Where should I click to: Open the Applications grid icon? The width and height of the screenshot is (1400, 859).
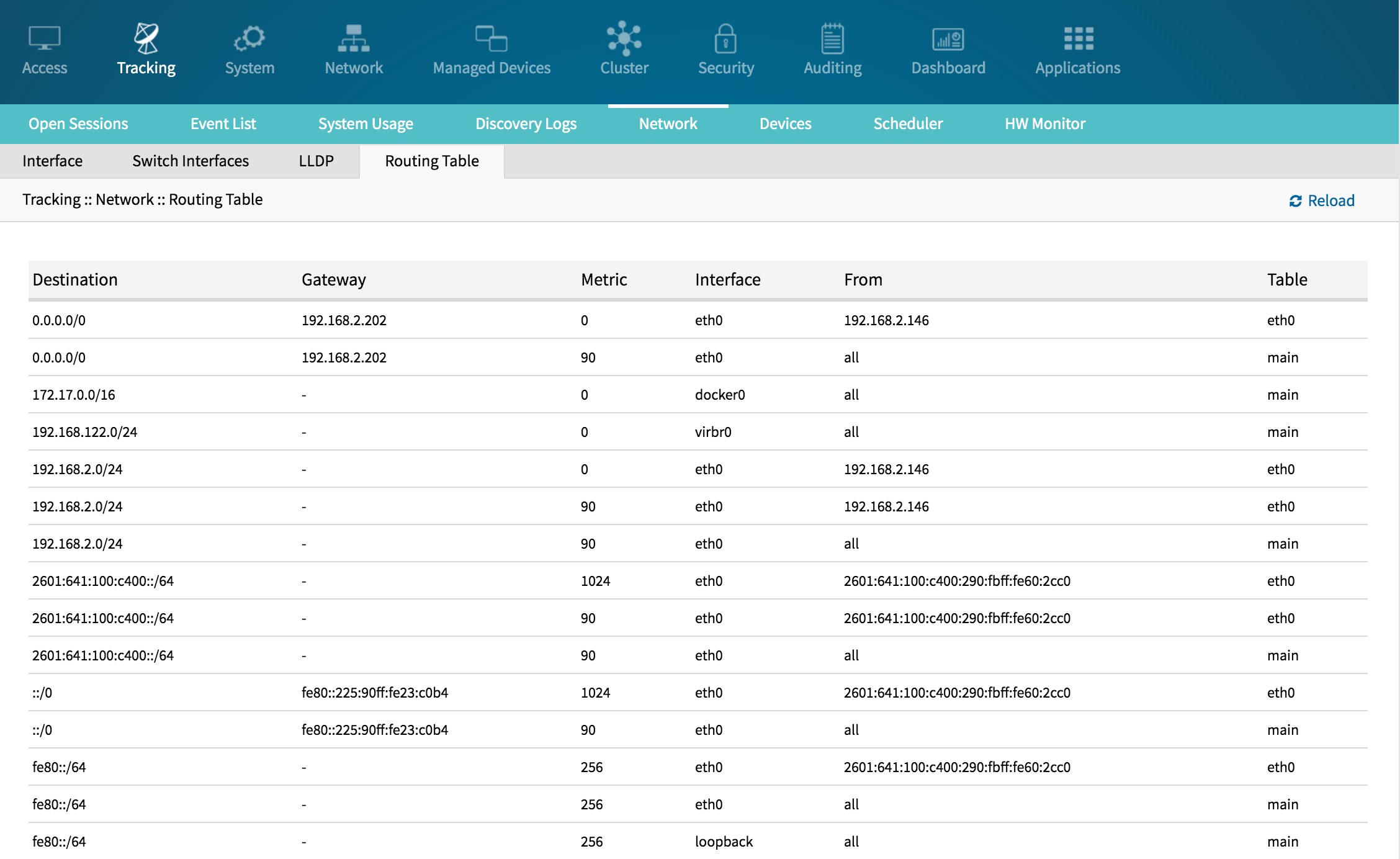(1079, 38)
